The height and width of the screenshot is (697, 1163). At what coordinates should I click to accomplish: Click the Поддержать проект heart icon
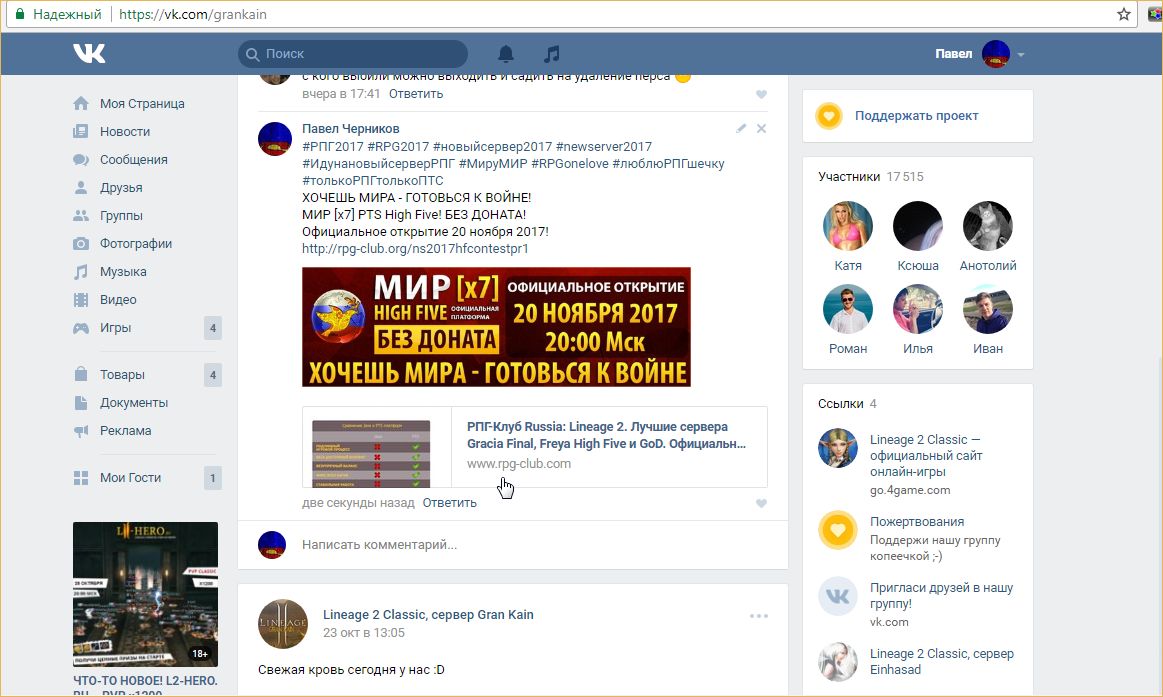(x=829, y=116)
